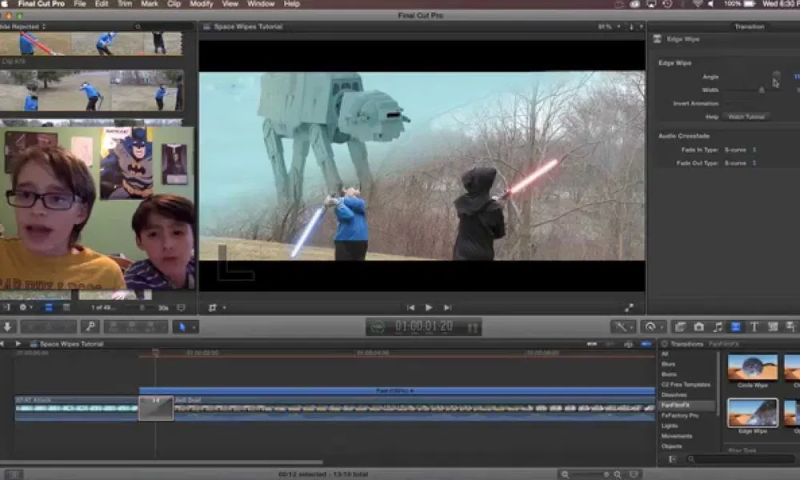Select the FxFactory Pro category
800x480 pixels.
pos(680,416)
